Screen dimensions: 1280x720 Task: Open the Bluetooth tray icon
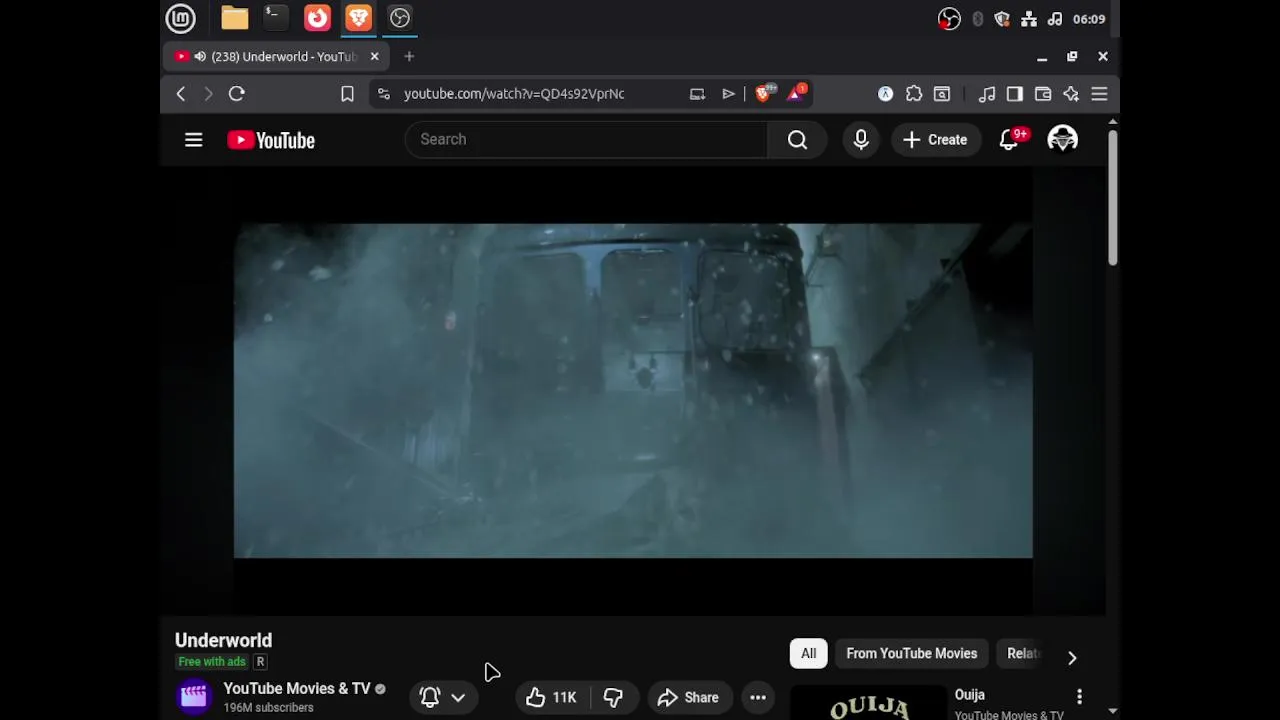(x=977, y=19)
